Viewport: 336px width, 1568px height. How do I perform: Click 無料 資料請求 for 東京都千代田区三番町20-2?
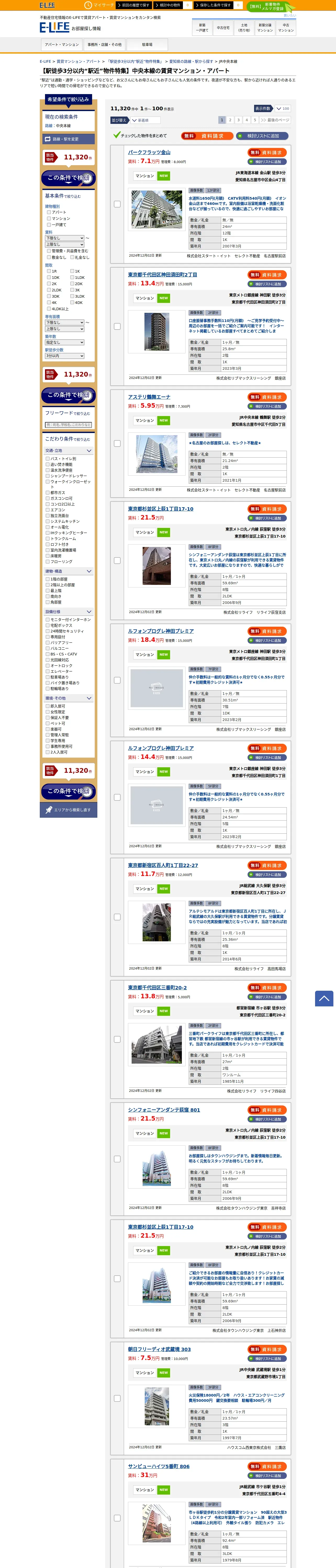(267, 988)
